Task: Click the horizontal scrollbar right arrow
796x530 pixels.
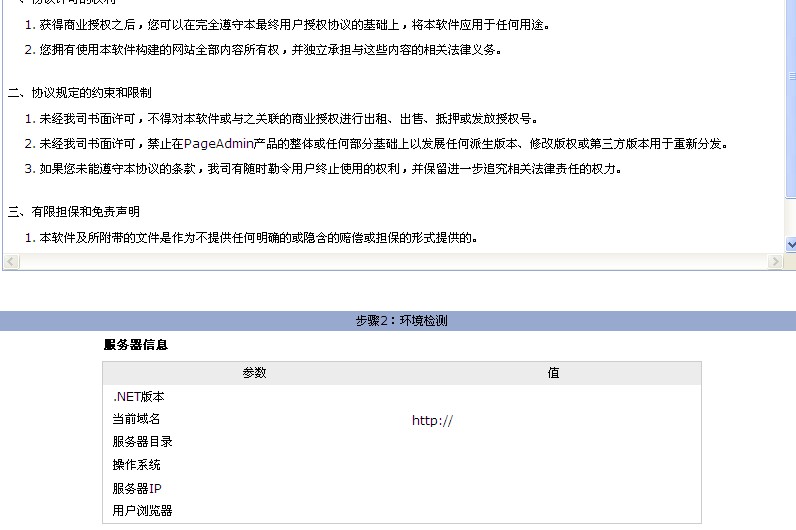Action: pos(775,261)
